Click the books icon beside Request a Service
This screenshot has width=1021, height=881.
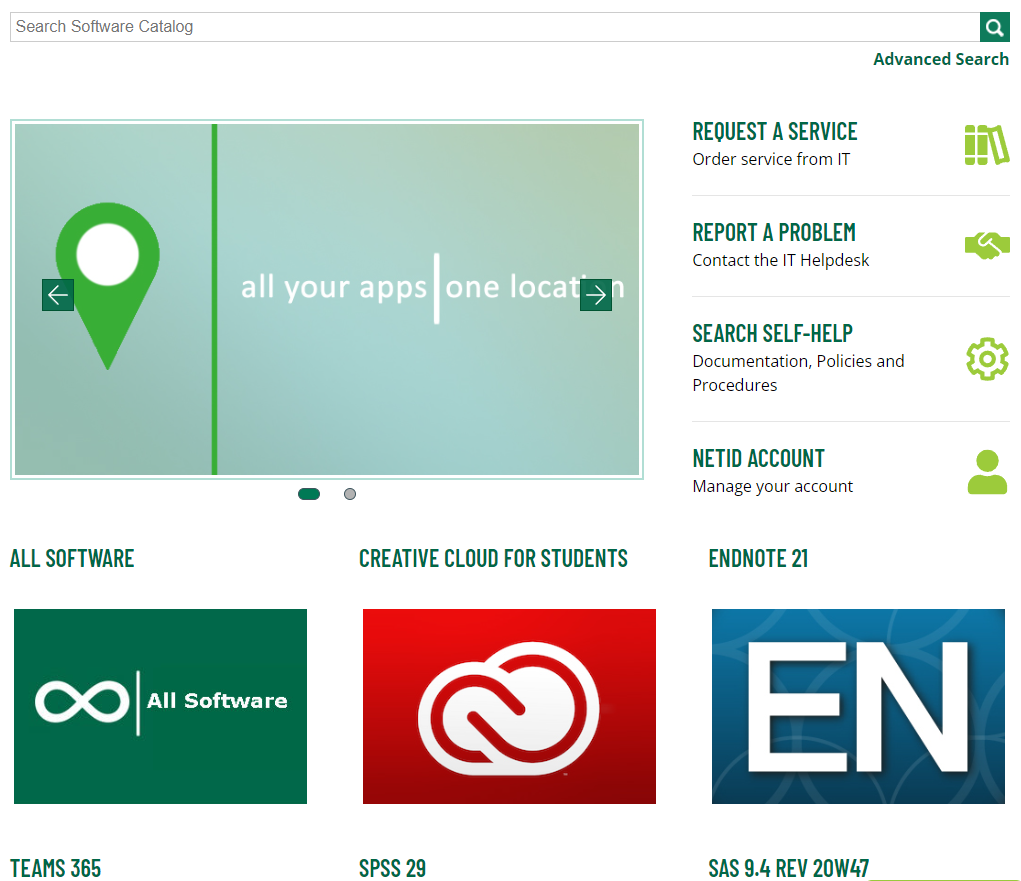pos(986,145)
